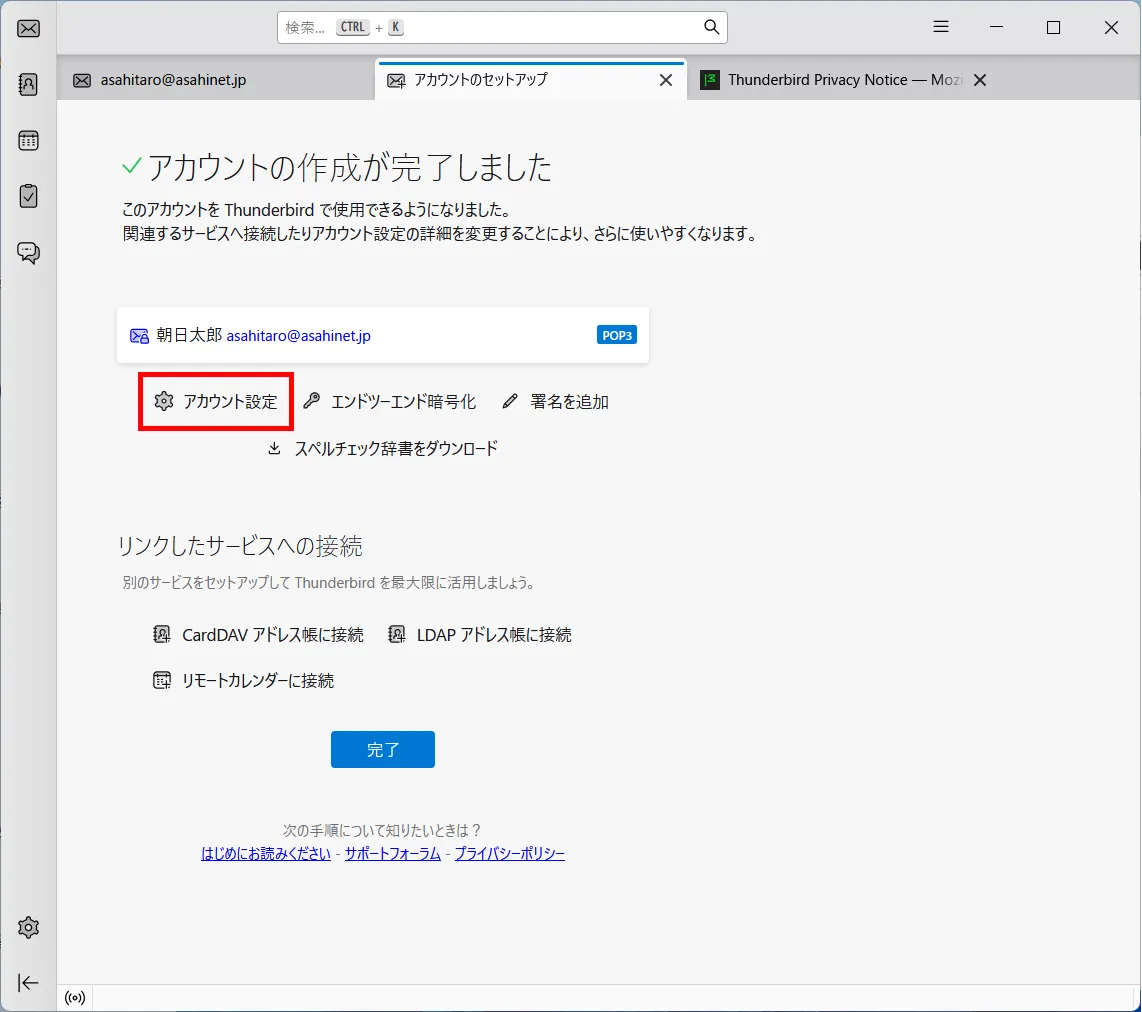Image resolution: width=1142 pixels, height=1012 pixels.
Task: Open Thunderbird settings via the gear icon
Action: (x=27, y=927)
